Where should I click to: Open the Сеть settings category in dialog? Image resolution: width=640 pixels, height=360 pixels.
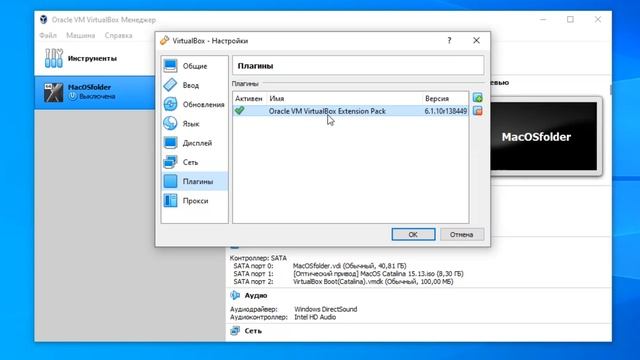click(x=194, y=162)
